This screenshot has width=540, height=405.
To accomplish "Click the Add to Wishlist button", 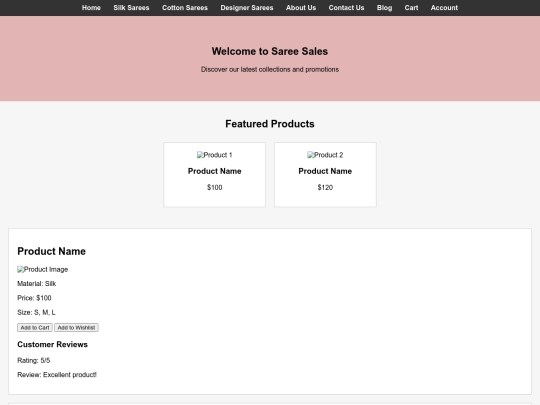I will click(x=76, y=328).
